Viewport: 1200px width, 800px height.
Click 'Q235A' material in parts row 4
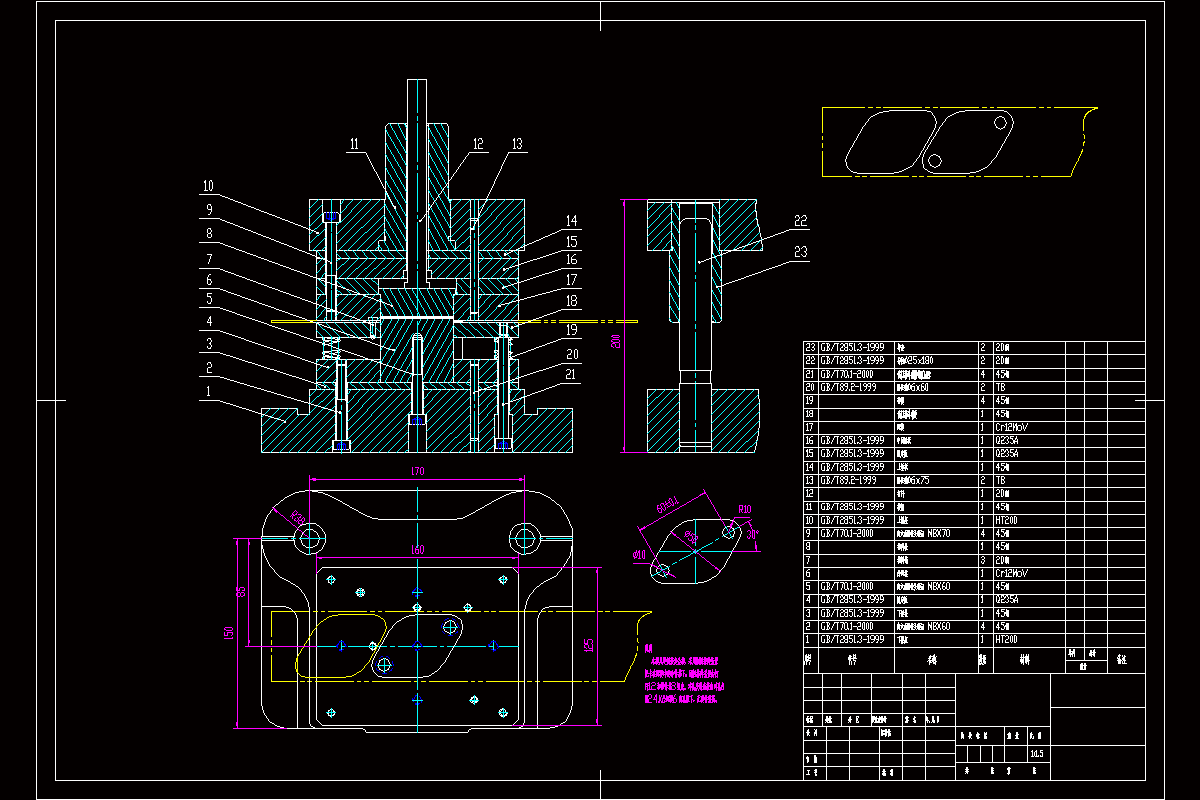click(1008, 599)
